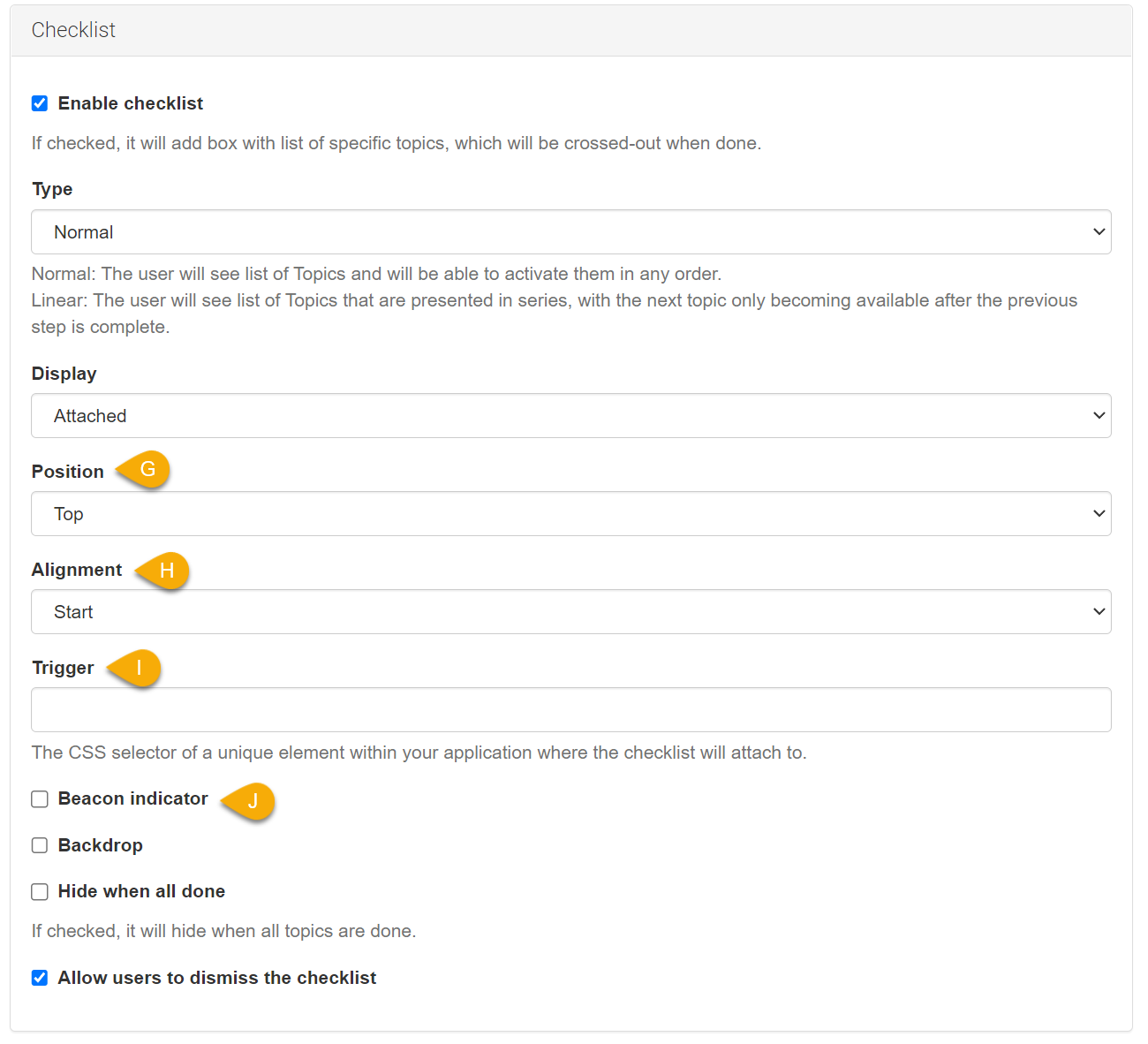Open the Position dropdown set to Top
This screenshot has height=1044, width=1148.
point(570,514)
